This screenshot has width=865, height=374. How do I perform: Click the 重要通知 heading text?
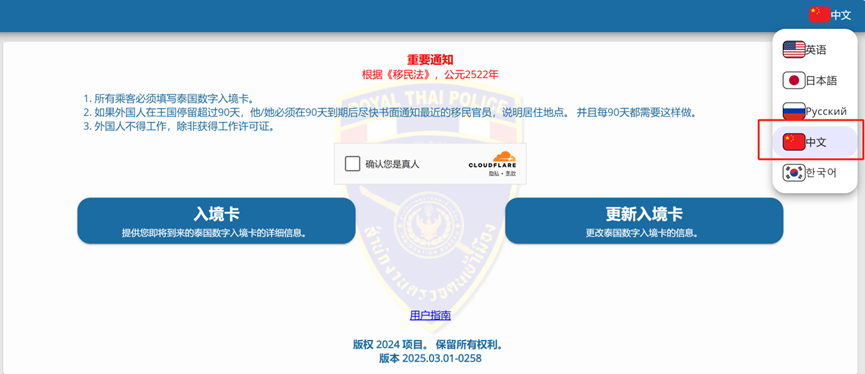coord(430,60)
